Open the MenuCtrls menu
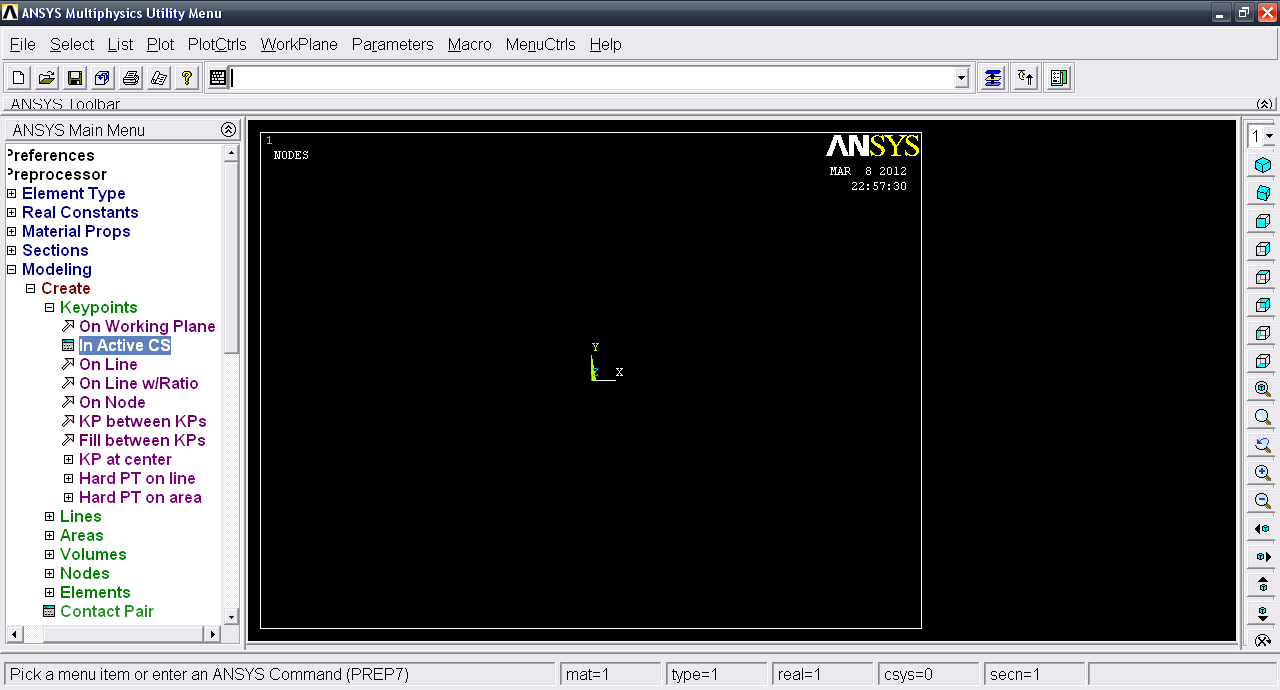1280x690 pixels. coord(541,44)
